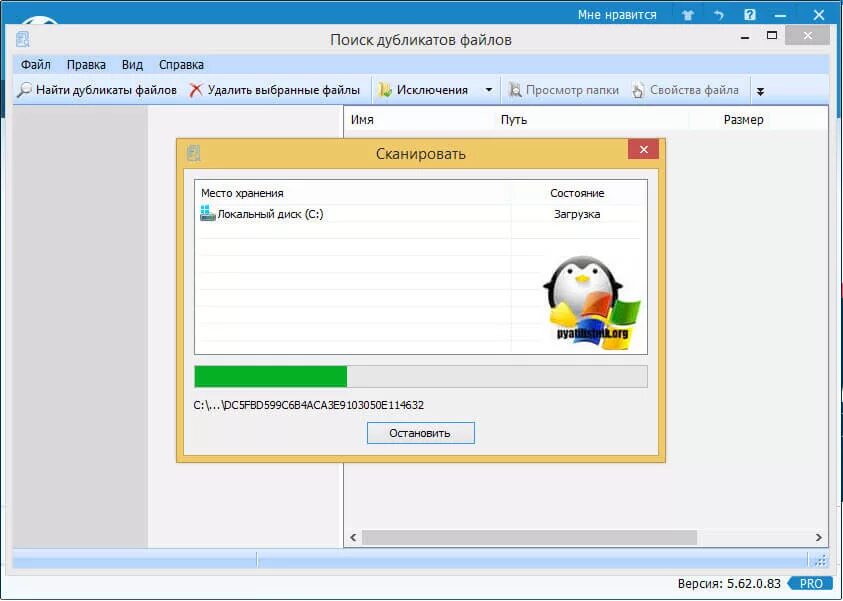Click Свойства файла toolbar button
Viewport: 843px width, 601px height.
tap(685, 90)
